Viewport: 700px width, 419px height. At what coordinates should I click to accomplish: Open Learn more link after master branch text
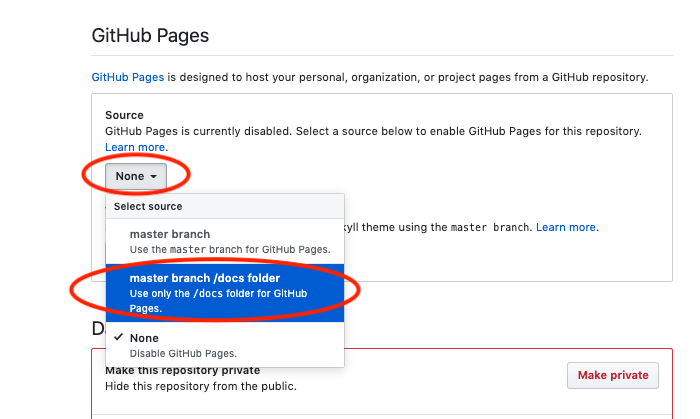tap(566, 227)
